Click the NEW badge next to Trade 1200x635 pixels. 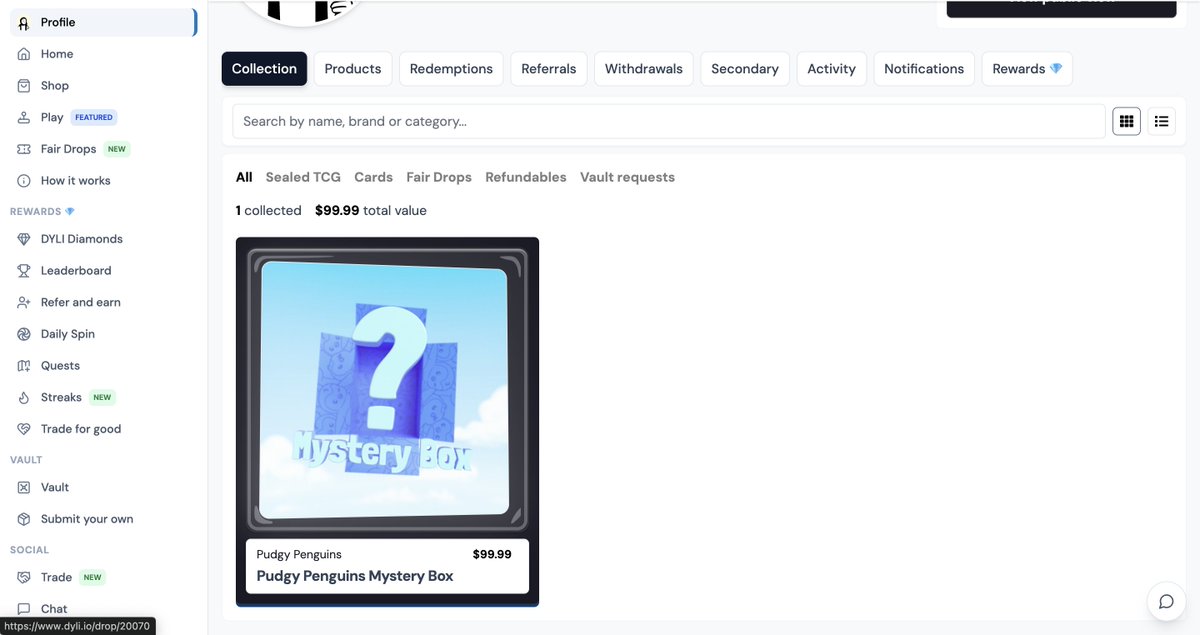click(x=93, y=577)
